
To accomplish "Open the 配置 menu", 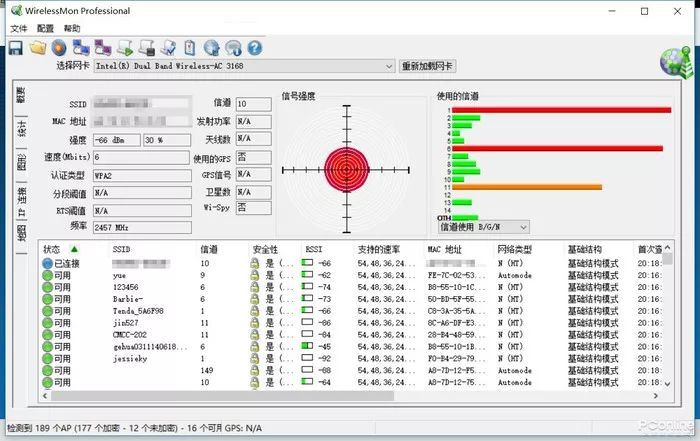I will tap(46, 29).
